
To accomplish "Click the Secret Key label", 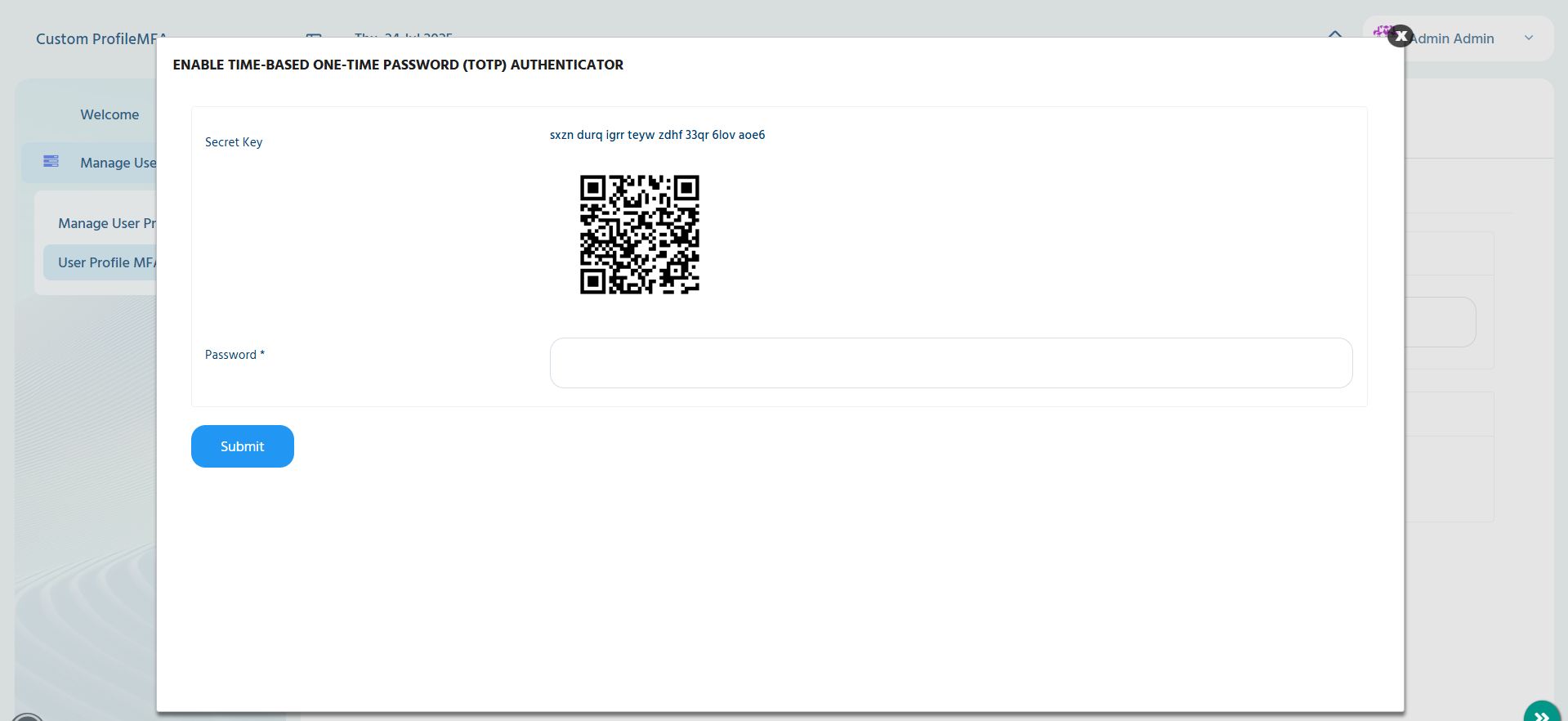I will tap(234, 142).
